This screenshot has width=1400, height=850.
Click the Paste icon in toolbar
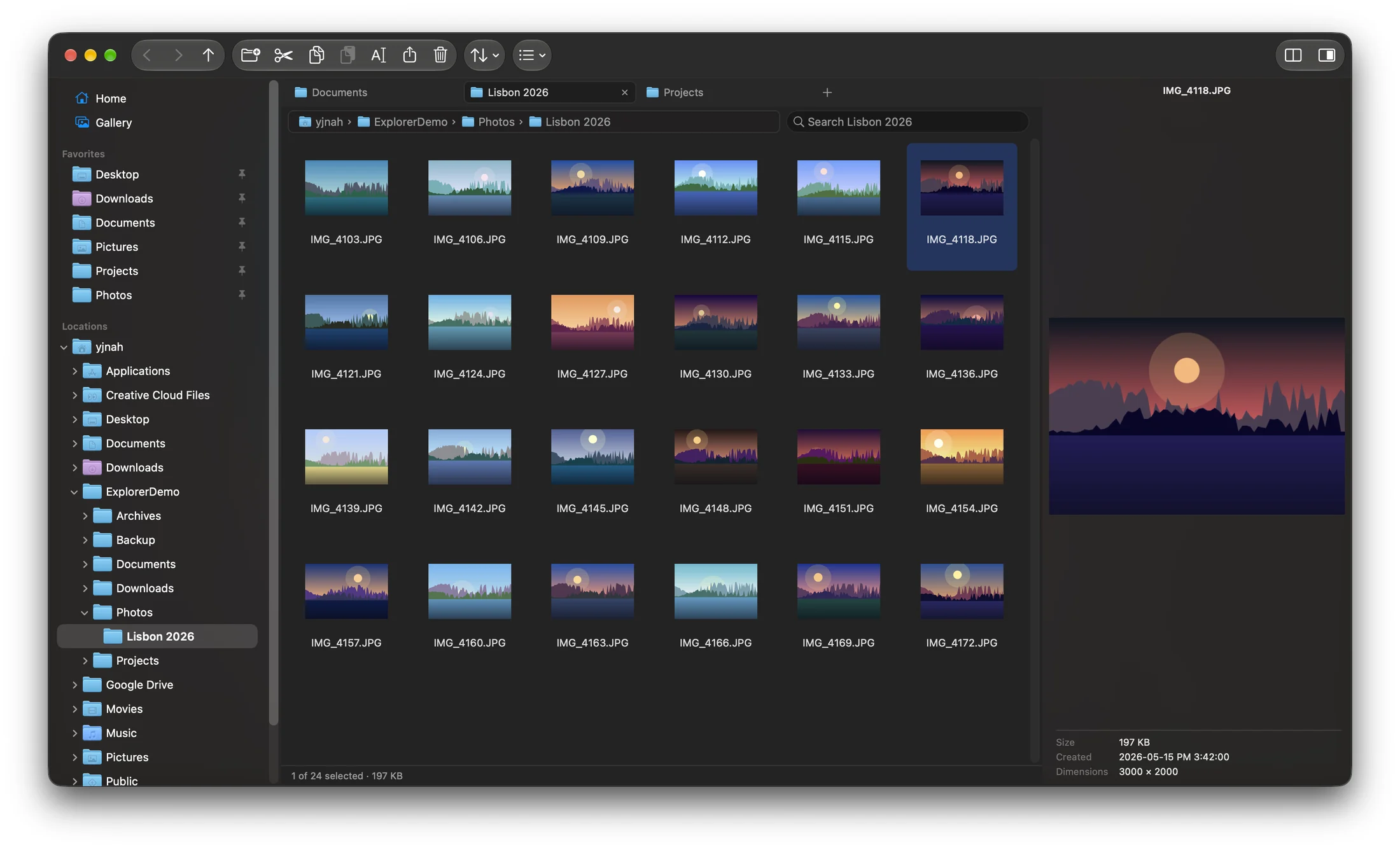(347, 55)
